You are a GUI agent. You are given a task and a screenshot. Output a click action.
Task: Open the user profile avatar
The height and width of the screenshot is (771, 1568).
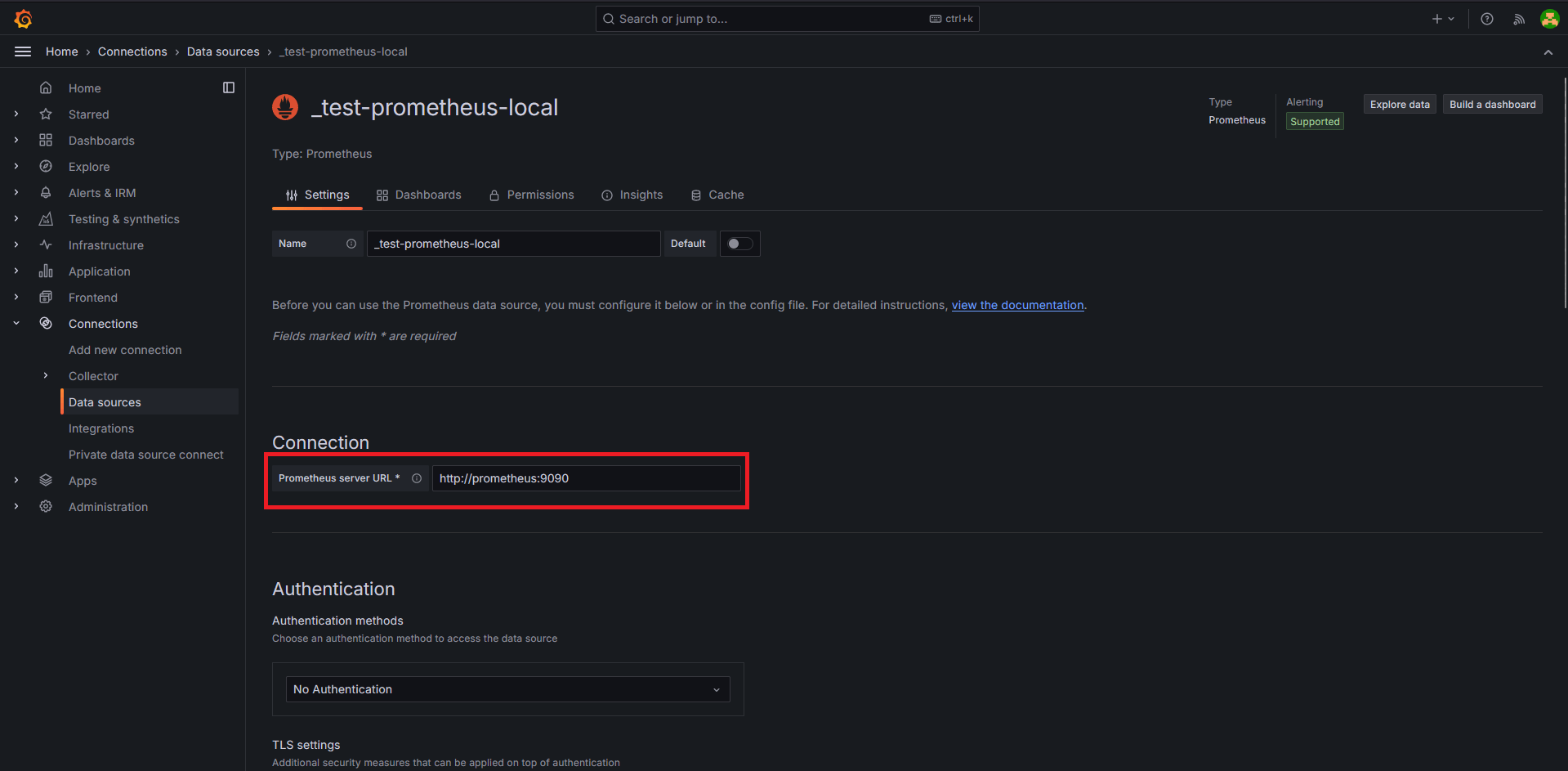pos(1549,19)
